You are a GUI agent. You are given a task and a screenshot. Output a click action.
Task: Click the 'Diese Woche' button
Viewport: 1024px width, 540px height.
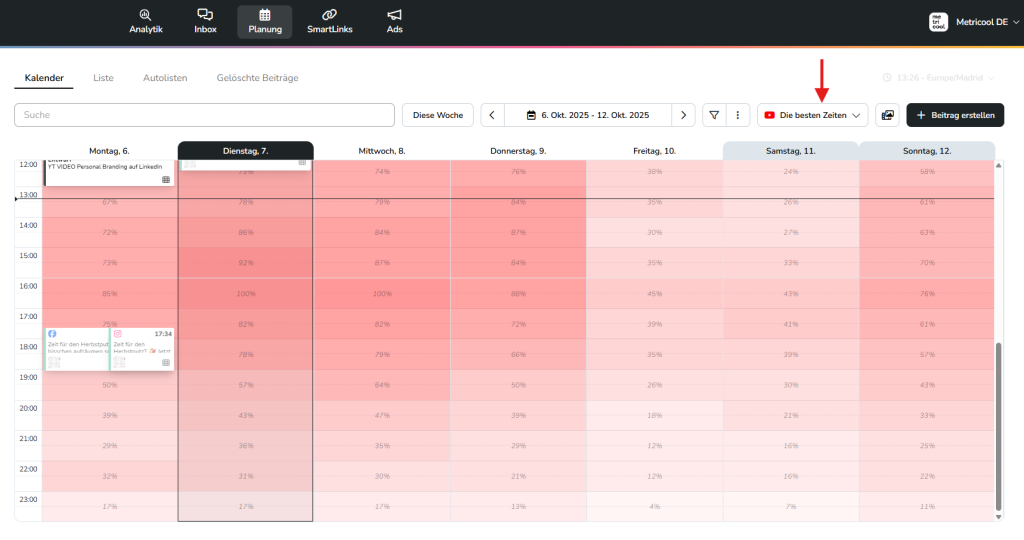[437, 115]
